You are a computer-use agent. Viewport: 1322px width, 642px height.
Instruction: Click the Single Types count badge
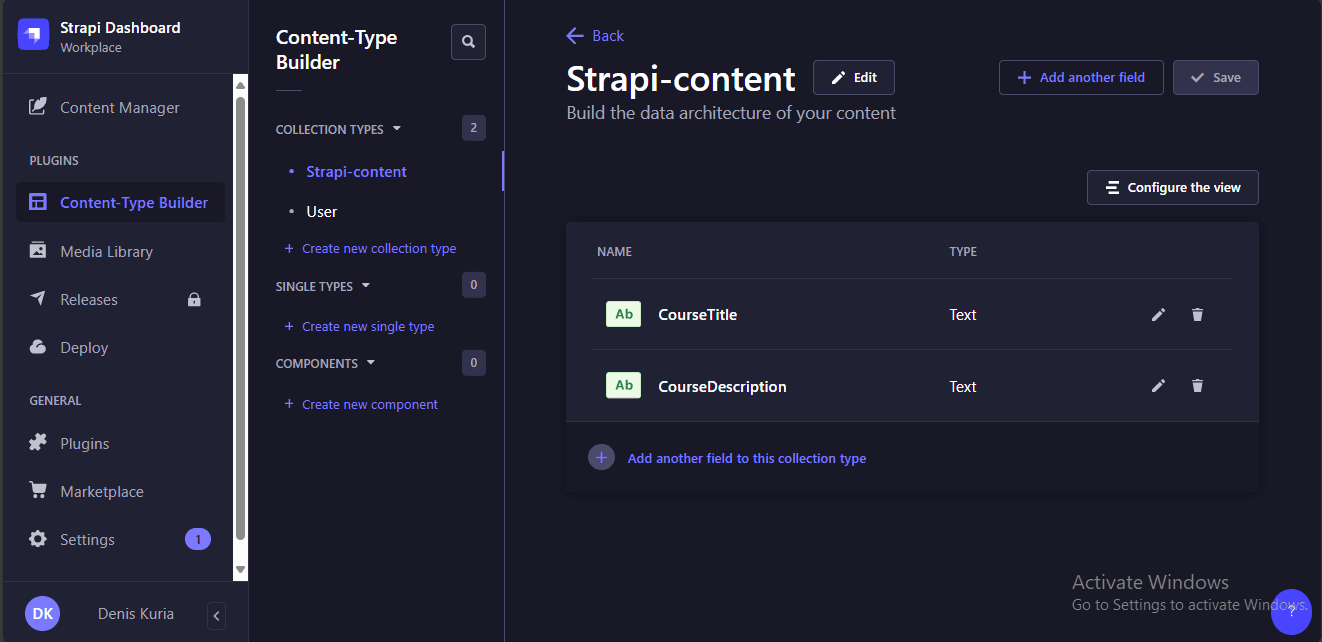coord(474,285)
